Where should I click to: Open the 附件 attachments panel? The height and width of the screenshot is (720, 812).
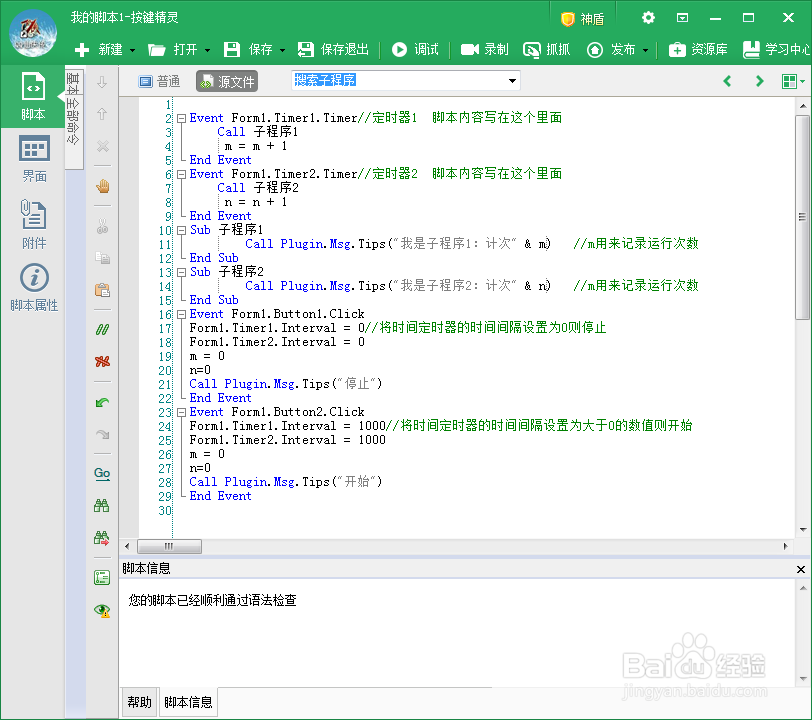point(34,224)
